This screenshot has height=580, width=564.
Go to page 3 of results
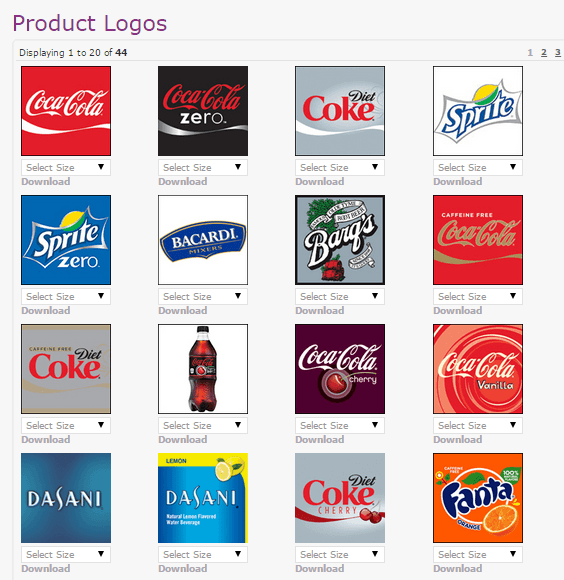pyautogui.click(x=558, y=53)
